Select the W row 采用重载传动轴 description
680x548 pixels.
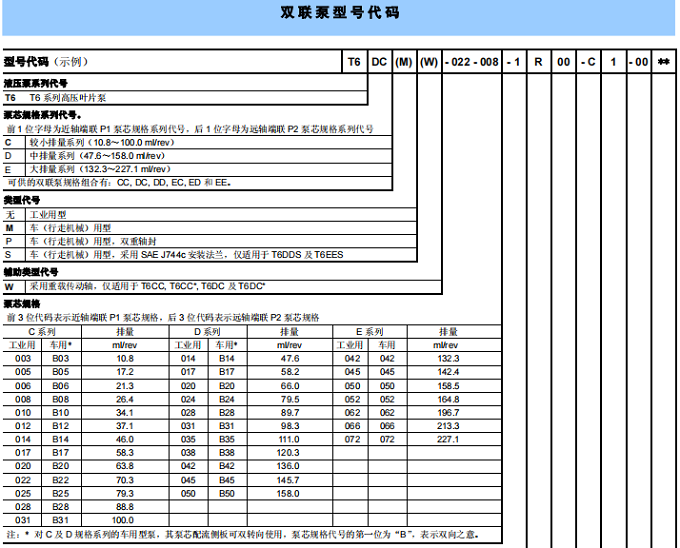147,286
